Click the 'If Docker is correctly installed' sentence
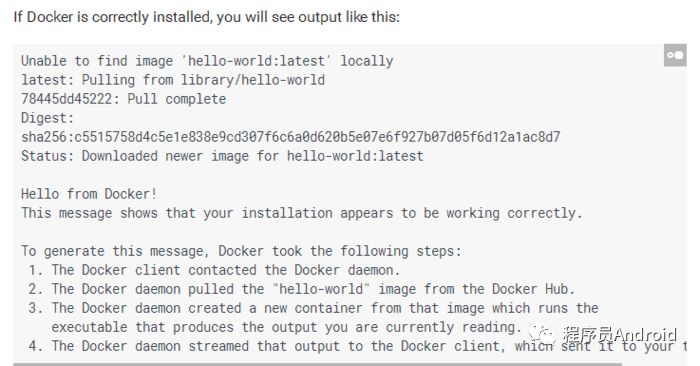 point(207,17)
